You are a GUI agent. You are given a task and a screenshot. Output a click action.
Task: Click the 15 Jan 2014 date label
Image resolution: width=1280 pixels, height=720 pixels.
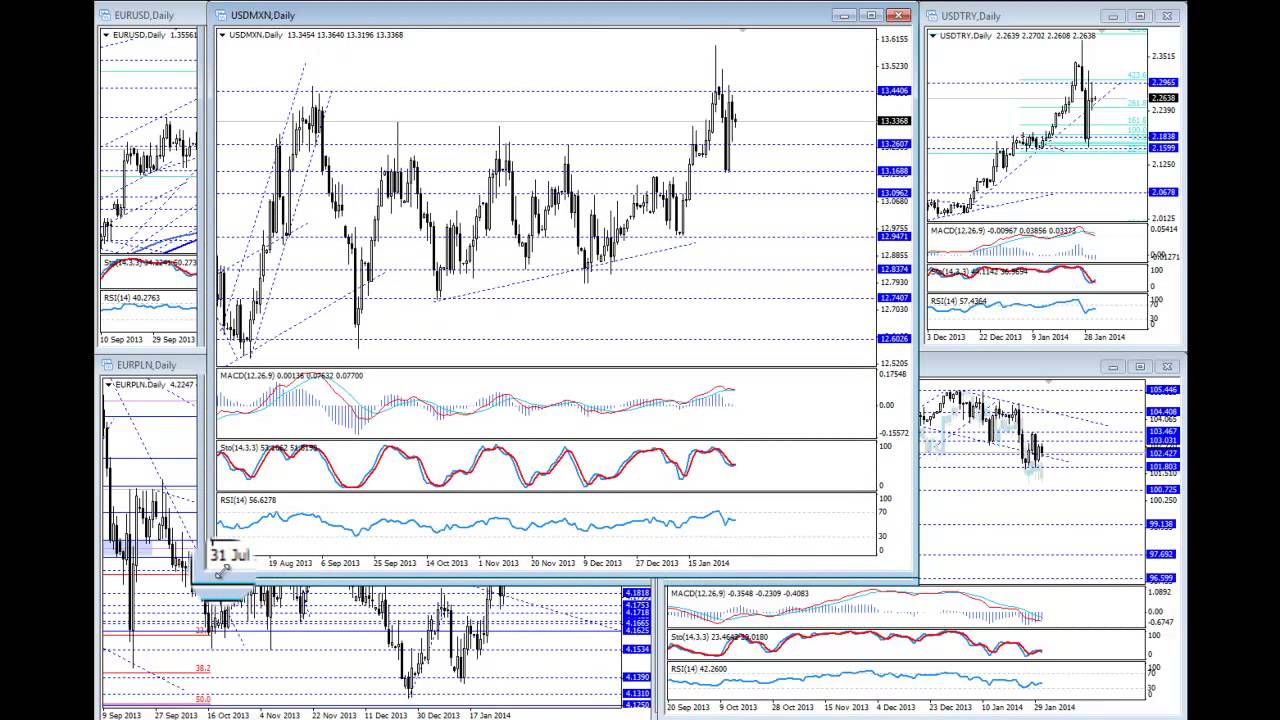(x=711, y=563)
